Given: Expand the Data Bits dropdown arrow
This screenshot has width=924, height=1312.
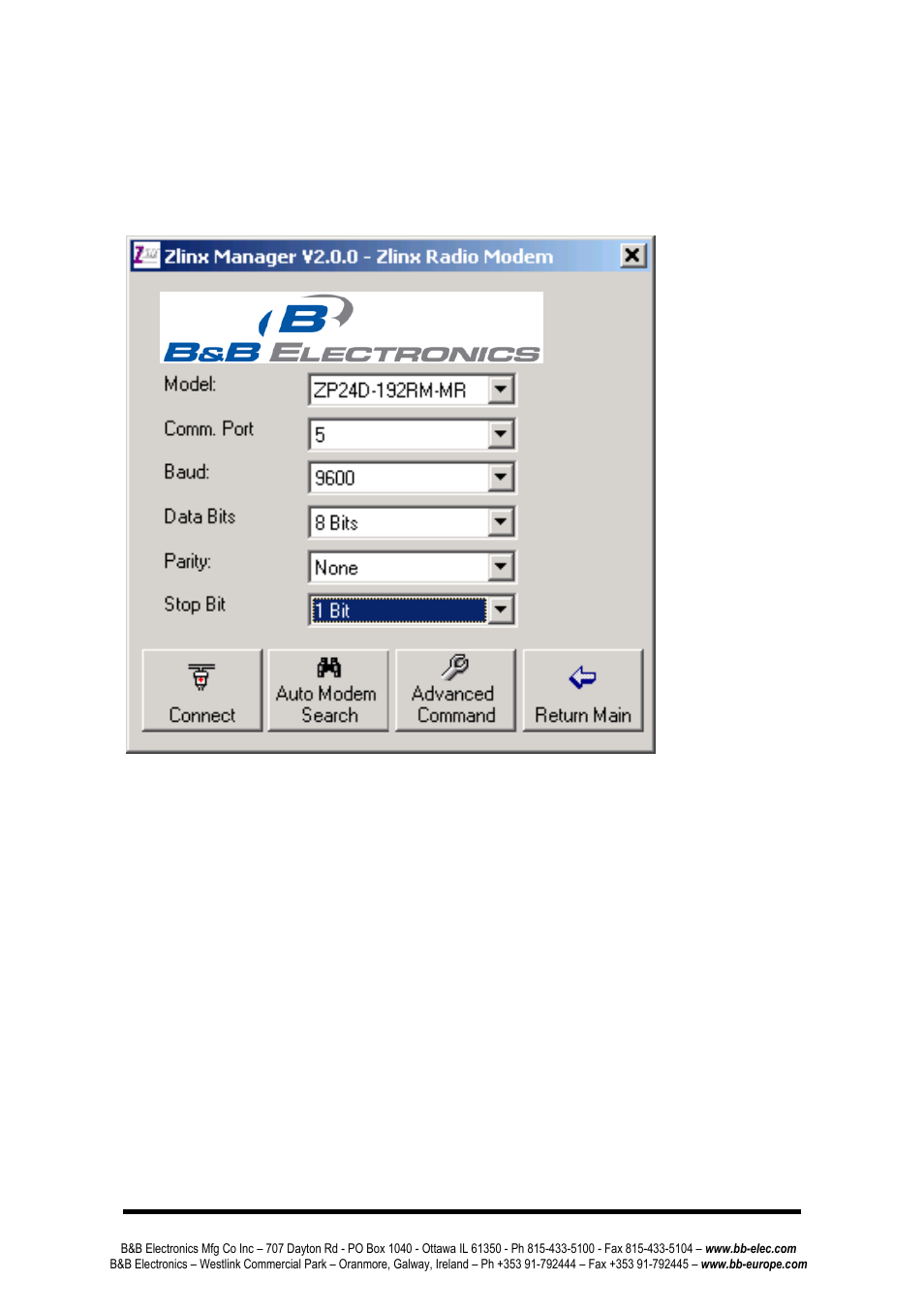Looking at the screenshot, I should [x=501, y=522].
